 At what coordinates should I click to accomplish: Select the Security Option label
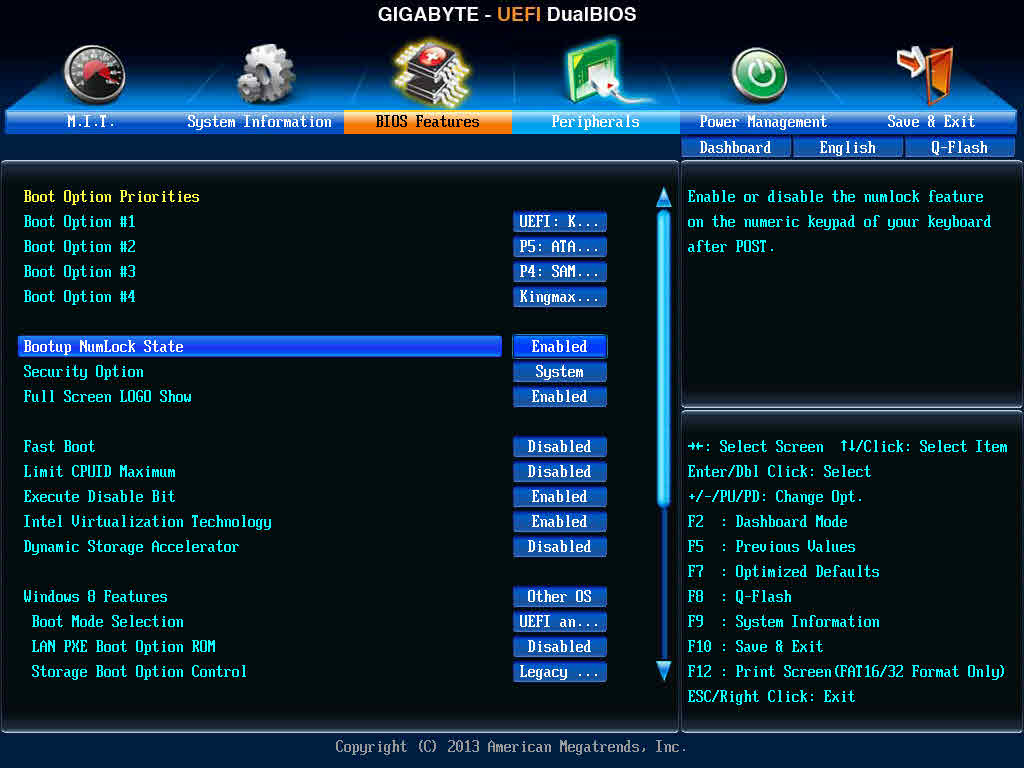pos(84,372)
